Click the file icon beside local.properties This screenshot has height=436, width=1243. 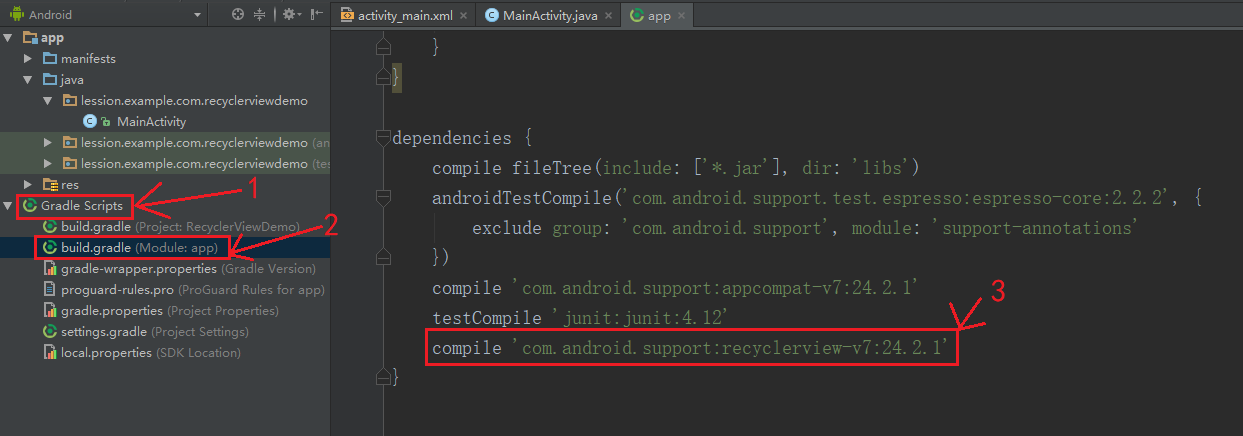50,352
